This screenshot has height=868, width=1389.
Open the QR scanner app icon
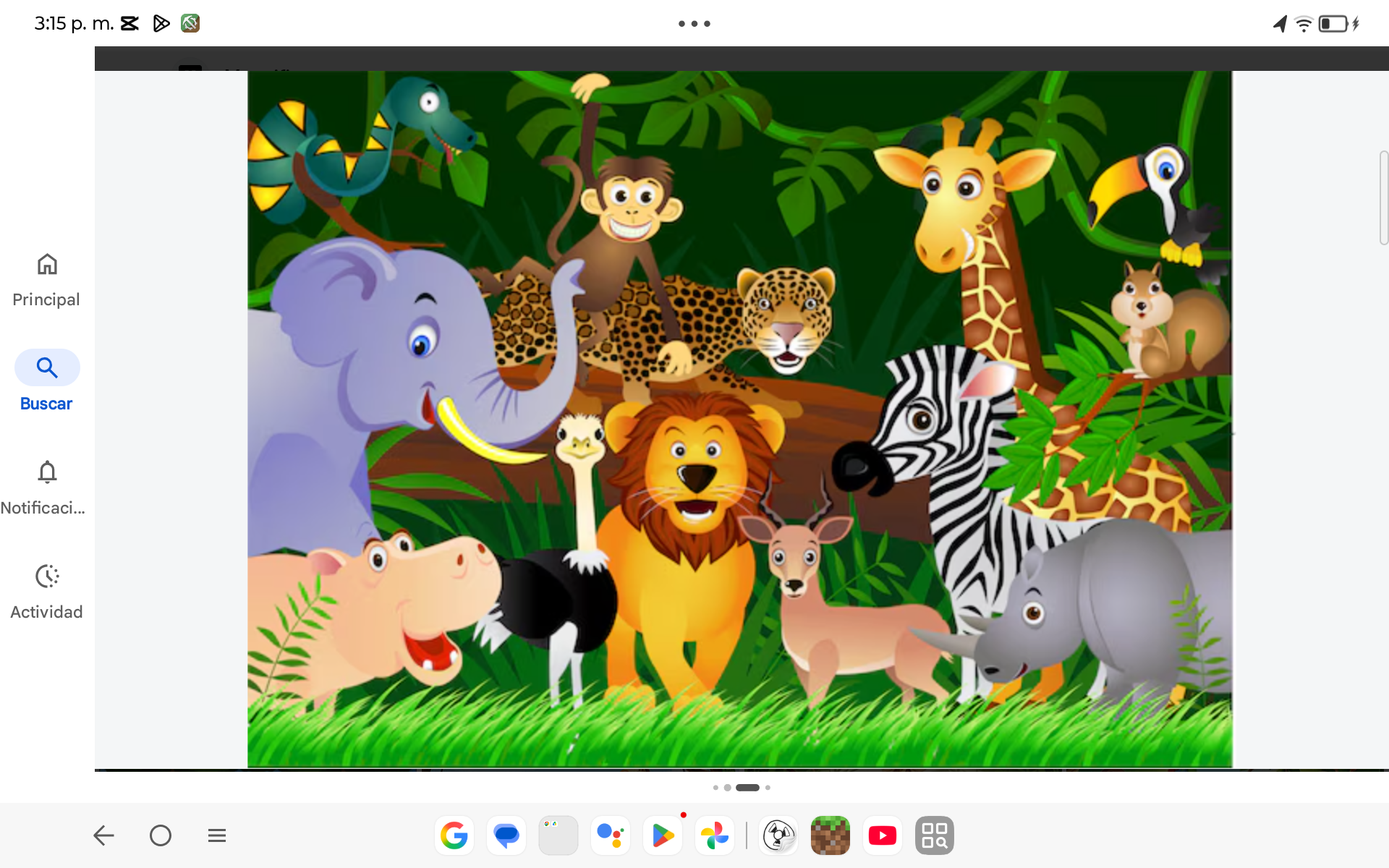pyautogui.click(x=935, y=835)
